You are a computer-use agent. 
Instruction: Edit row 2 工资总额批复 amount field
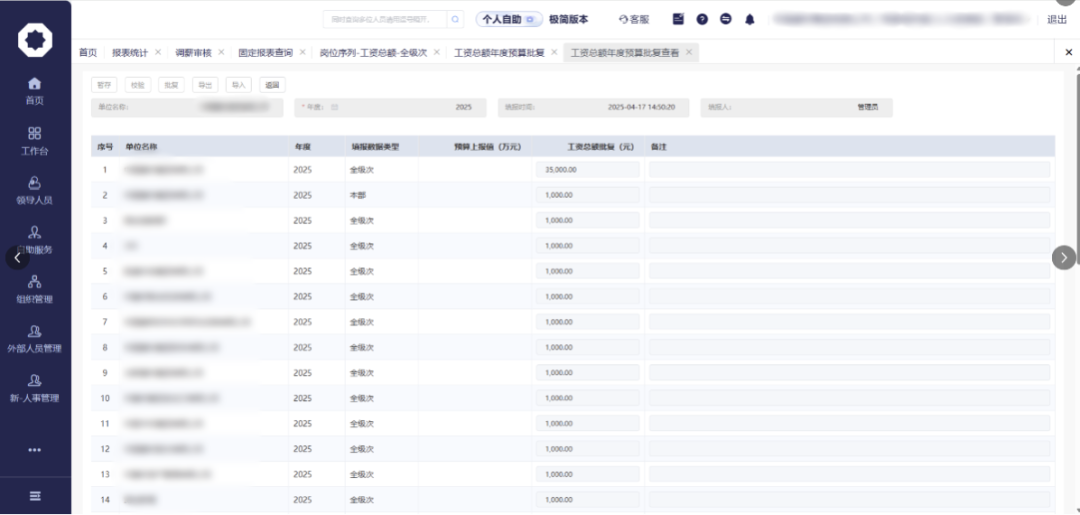(x=588, y=195)
